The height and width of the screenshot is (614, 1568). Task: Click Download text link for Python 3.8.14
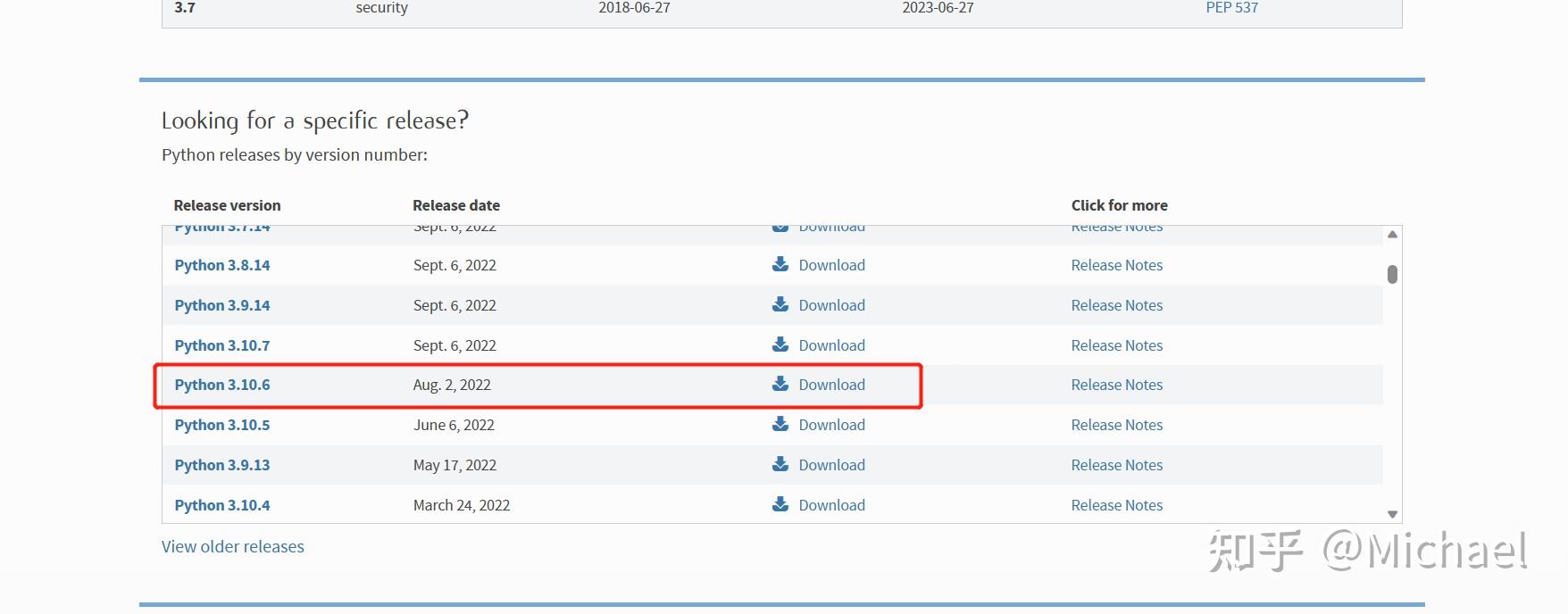[832, 265]
